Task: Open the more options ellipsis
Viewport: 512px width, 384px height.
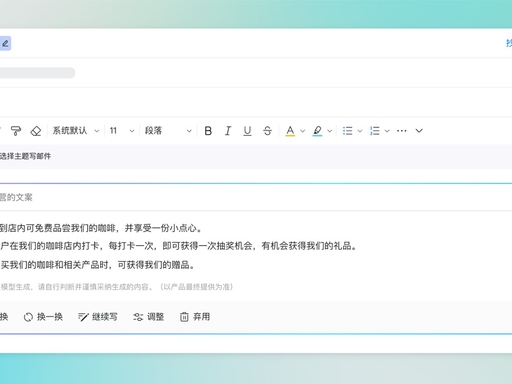Action: coord(402,131)
